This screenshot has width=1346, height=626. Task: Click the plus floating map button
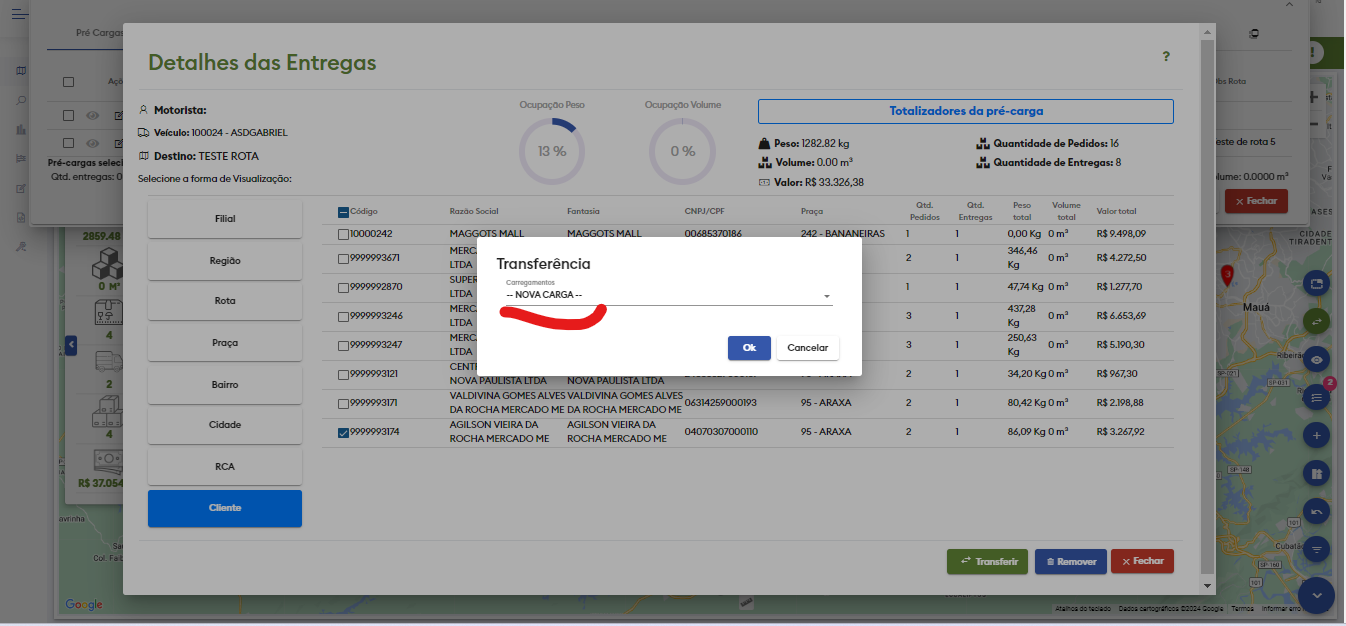tap(1316, 436)
